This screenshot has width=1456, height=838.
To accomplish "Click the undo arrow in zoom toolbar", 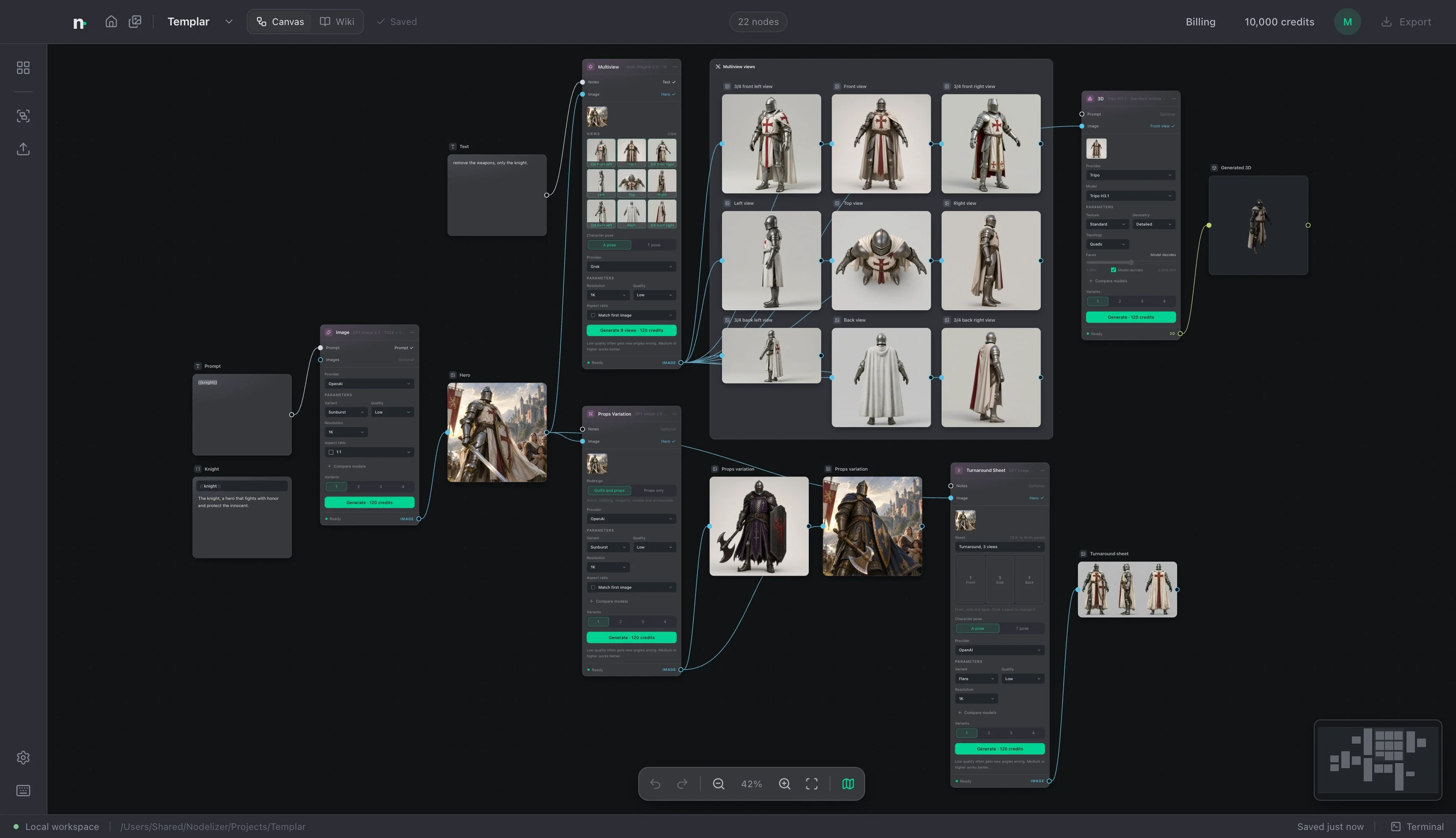I will click(x=655, y=784).
